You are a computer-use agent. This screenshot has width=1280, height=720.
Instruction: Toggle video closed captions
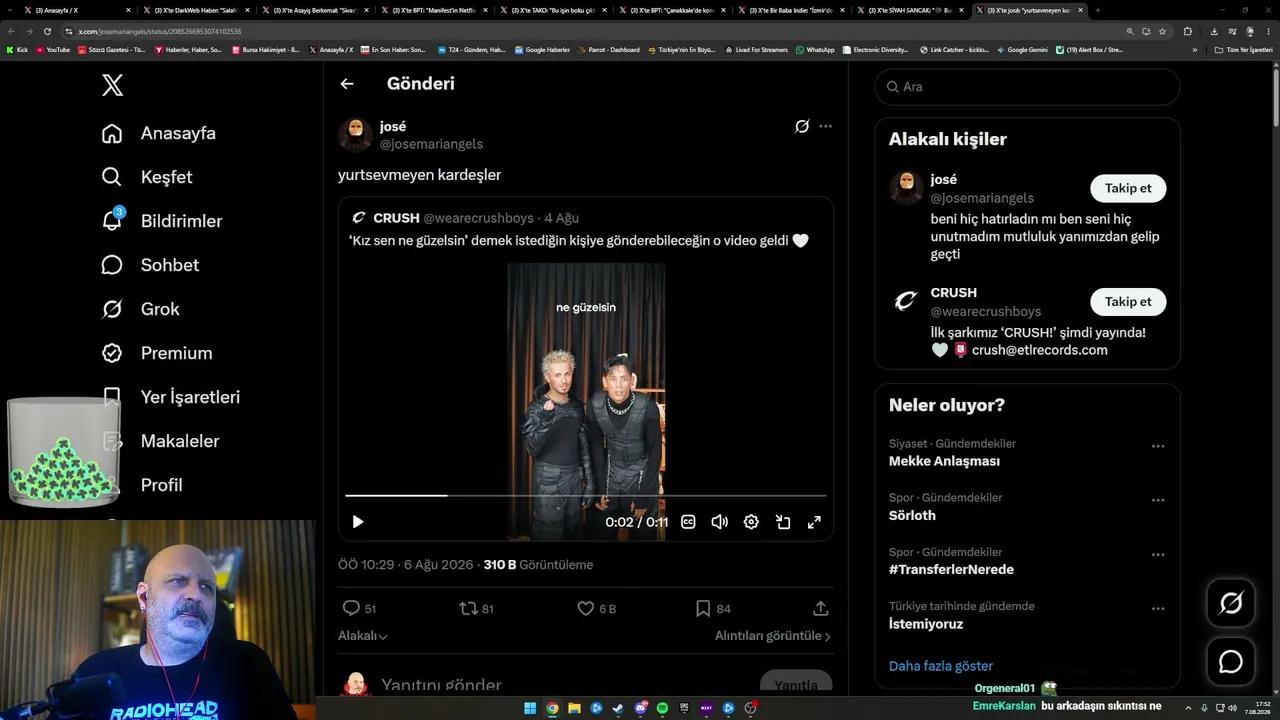tap(688, 522)
